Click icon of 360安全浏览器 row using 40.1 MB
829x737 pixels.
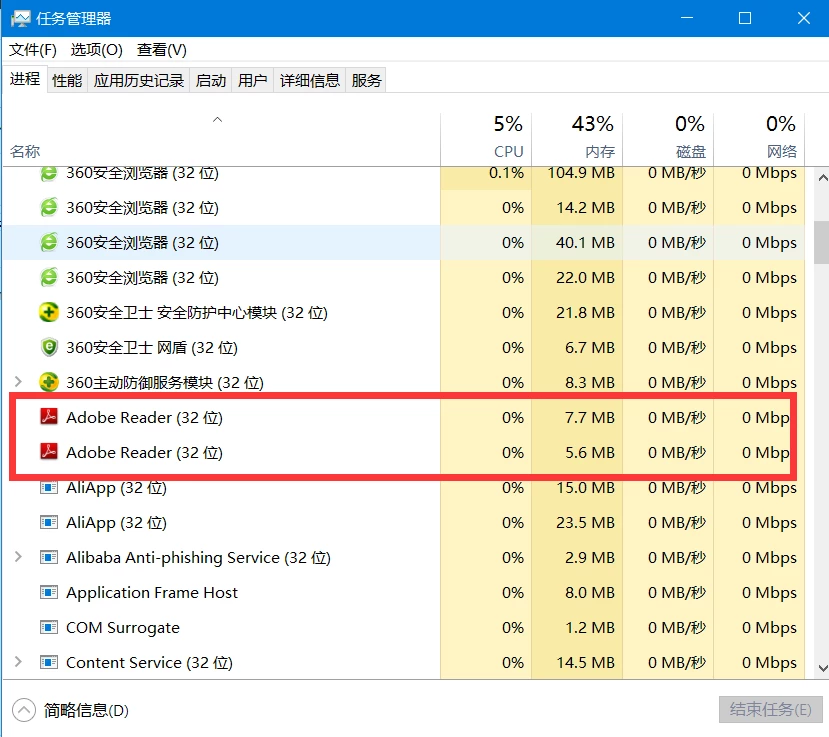49,242
